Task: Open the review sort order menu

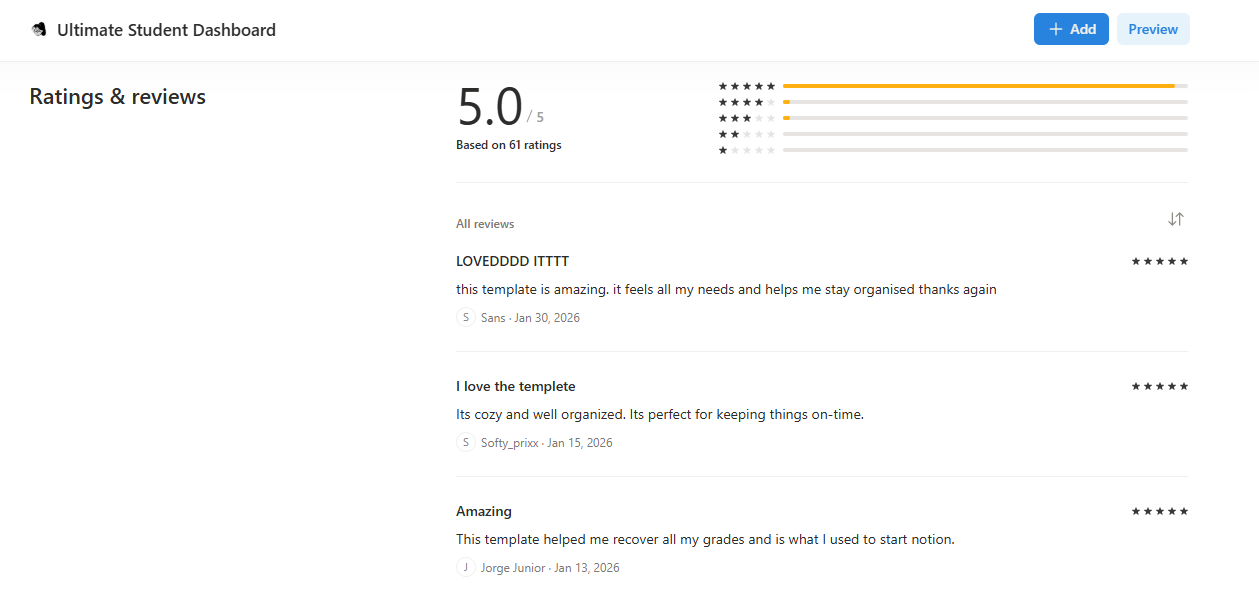Action: (x=1176, y=220)
